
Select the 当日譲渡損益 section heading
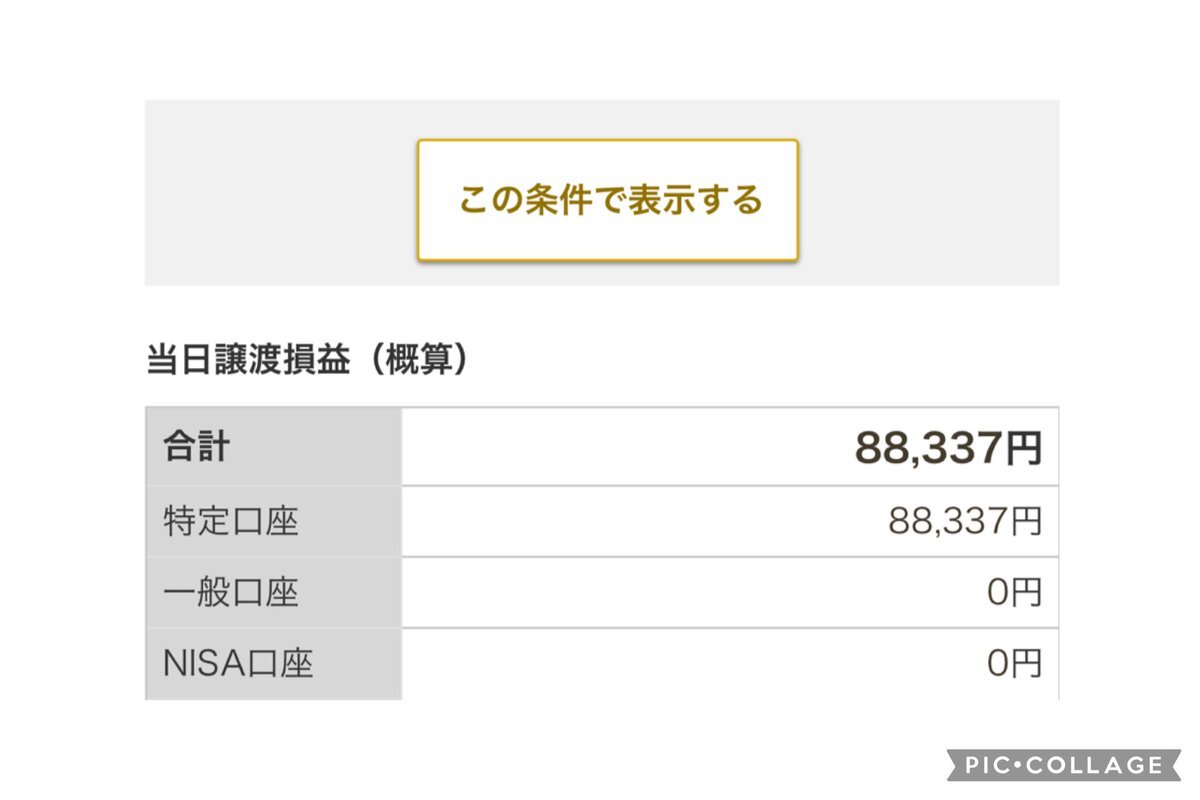pos(248,362)
